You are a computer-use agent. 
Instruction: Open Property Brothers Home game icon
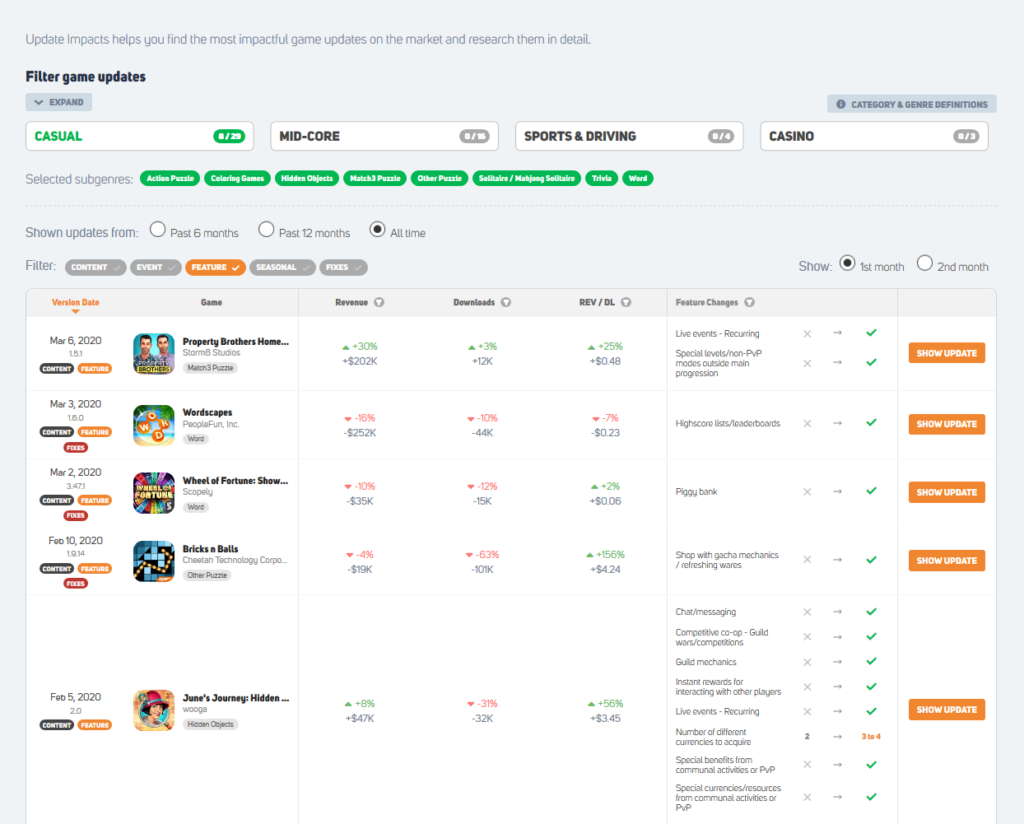click(x=154, y=354)
